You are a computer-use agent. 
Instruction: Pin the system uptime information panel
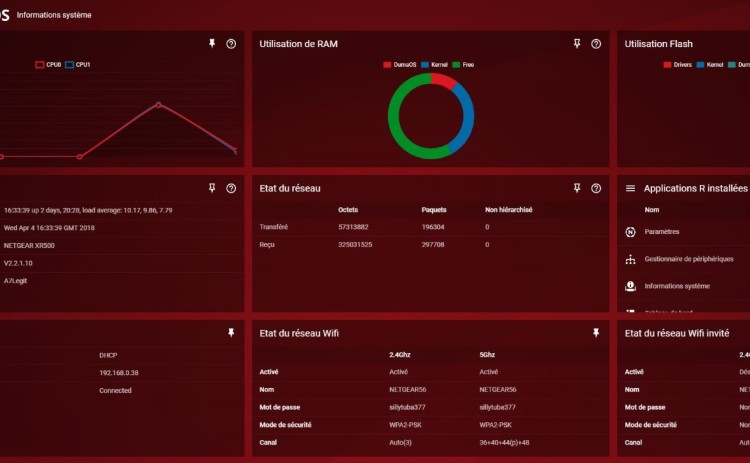(212, 188)
